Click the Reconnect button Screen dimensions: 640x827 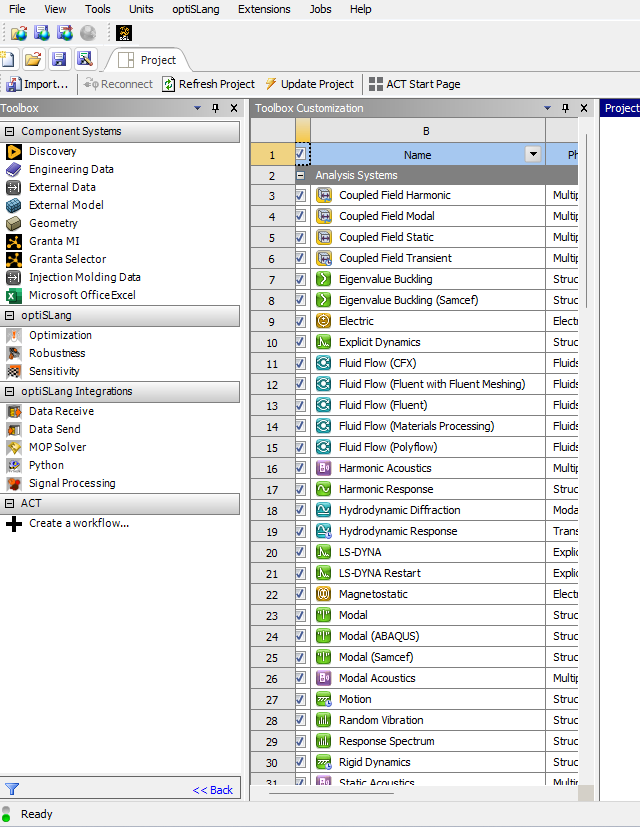[x=119, y=84]
